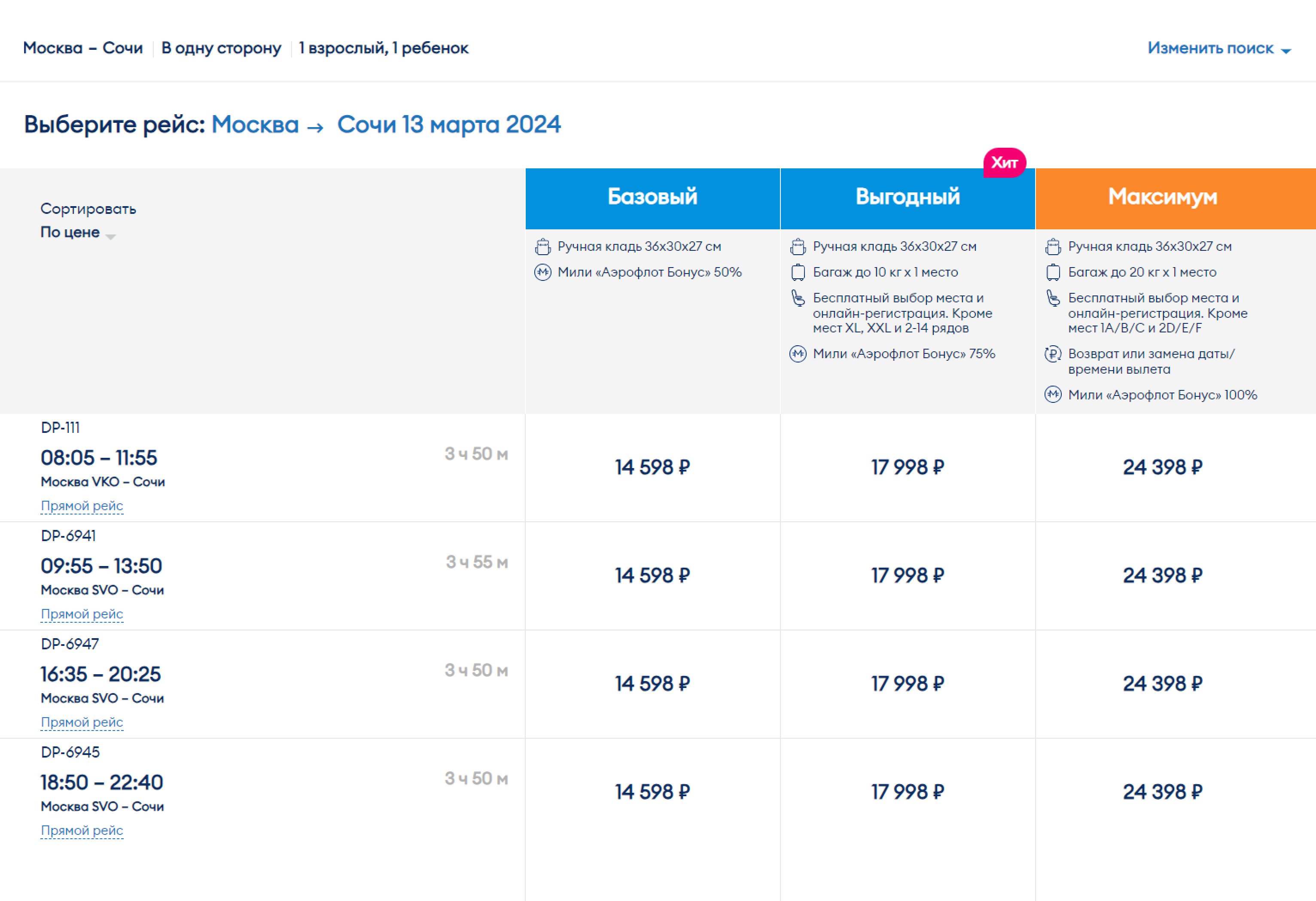Screen dimensions: 1316x901
Task: Click the 18:50 – 22:40 flight time
Action: click(101, 782)
